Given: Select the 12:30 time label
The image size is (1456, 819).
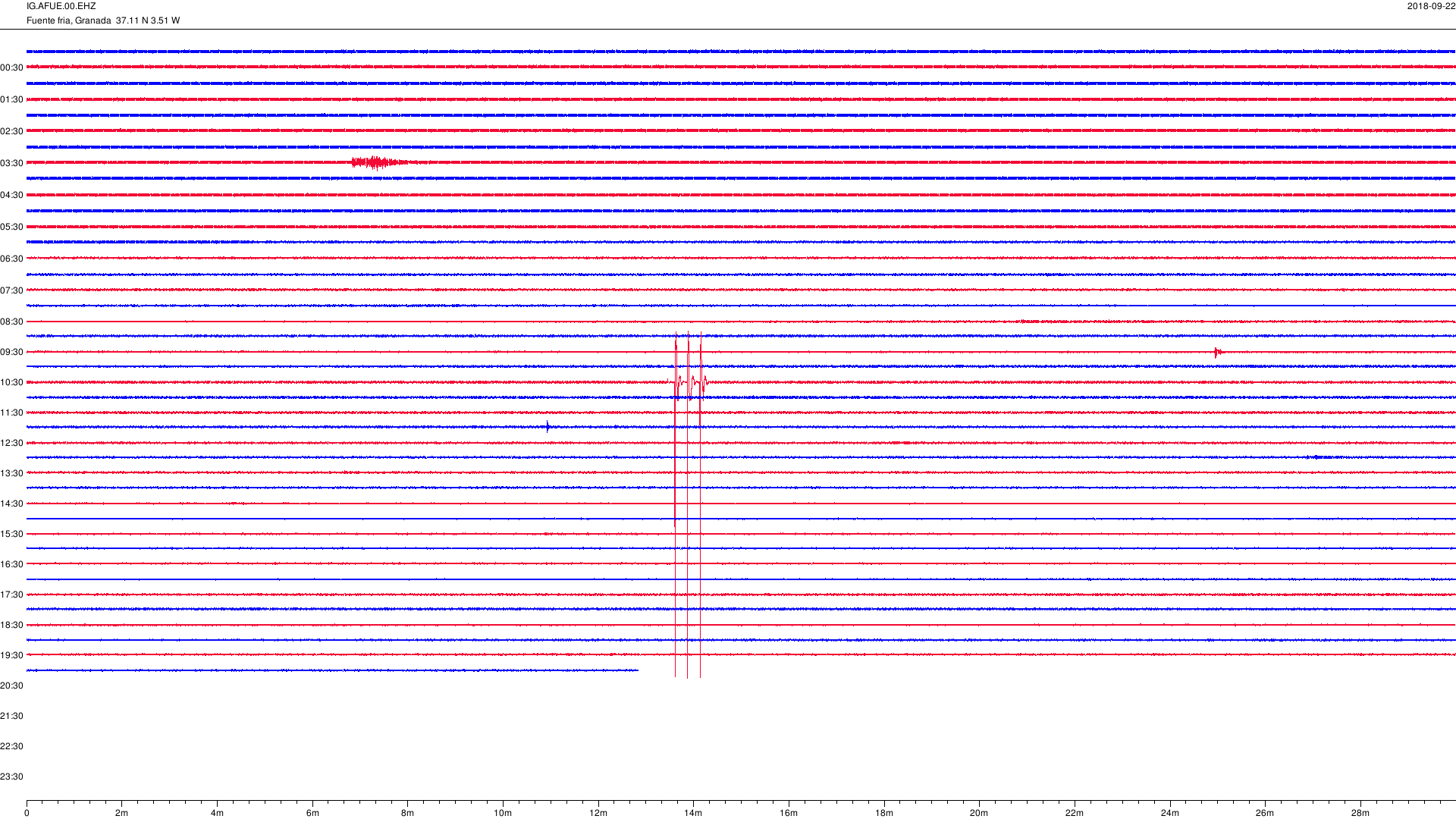Looking at the screenshot, I should [11, 443].
